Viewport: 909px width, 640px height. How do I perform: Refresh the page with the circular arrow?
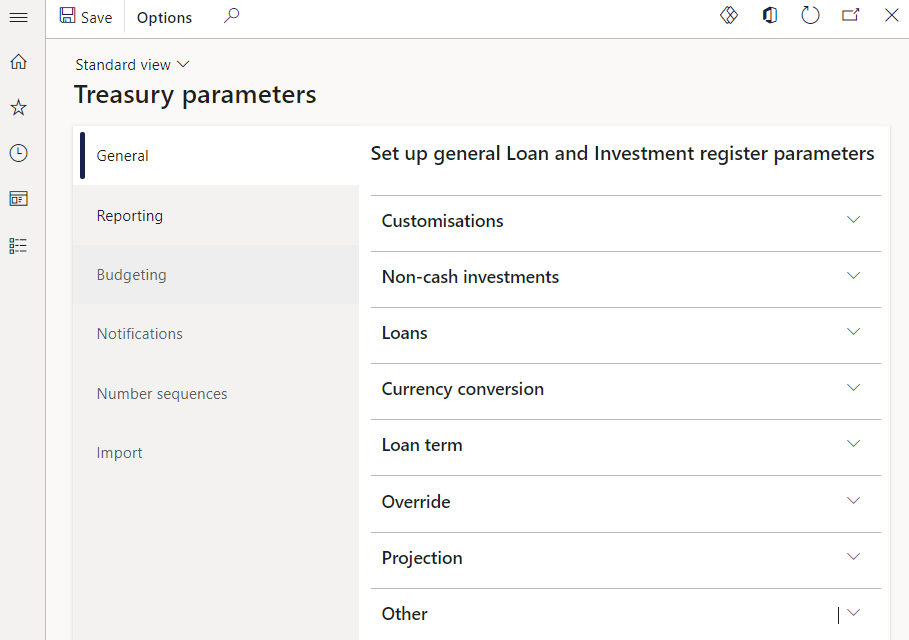[x=810, y=16]
